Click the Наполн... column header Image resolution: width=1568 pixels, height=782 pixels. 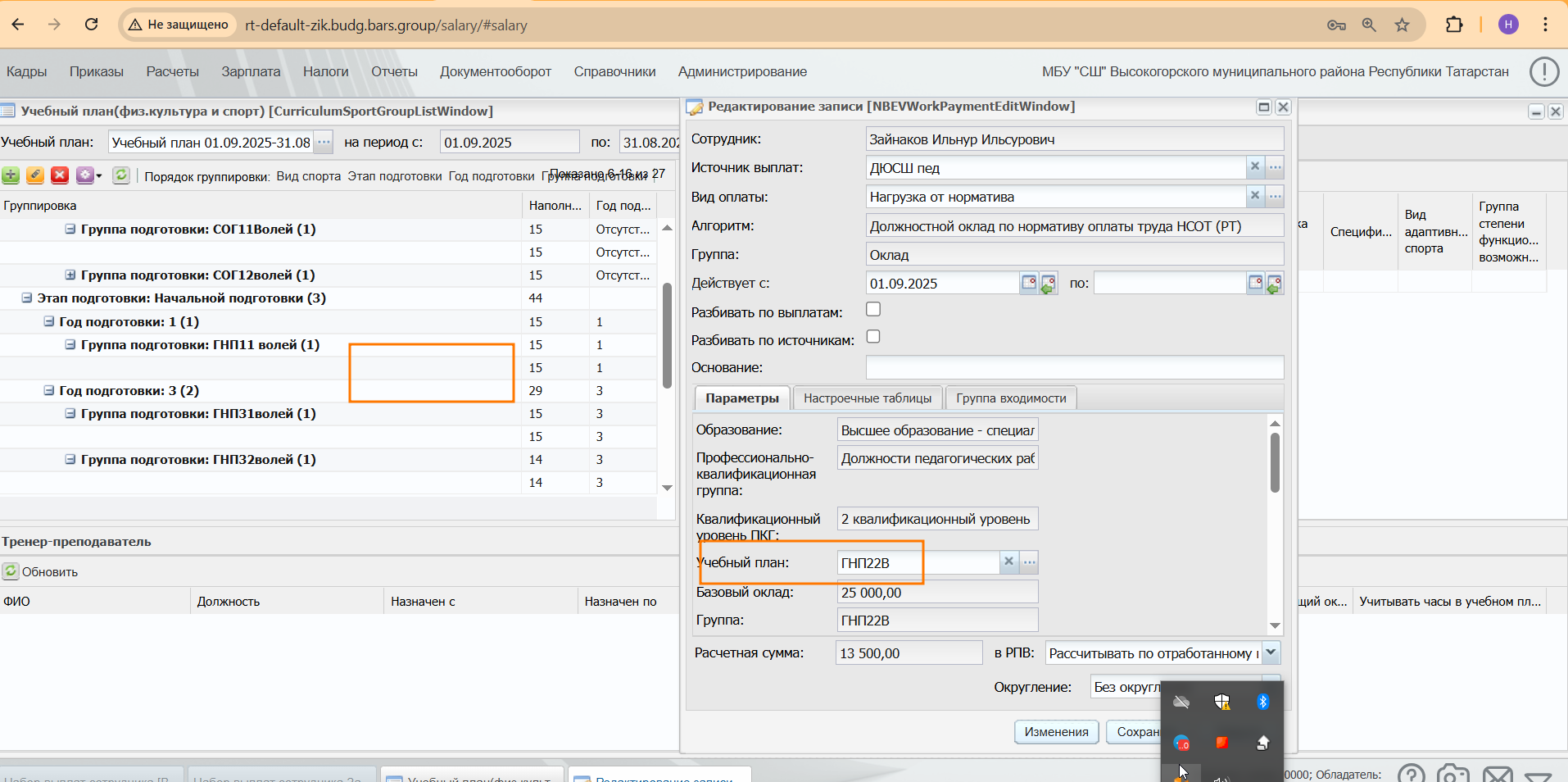click(x=555, y=206)
